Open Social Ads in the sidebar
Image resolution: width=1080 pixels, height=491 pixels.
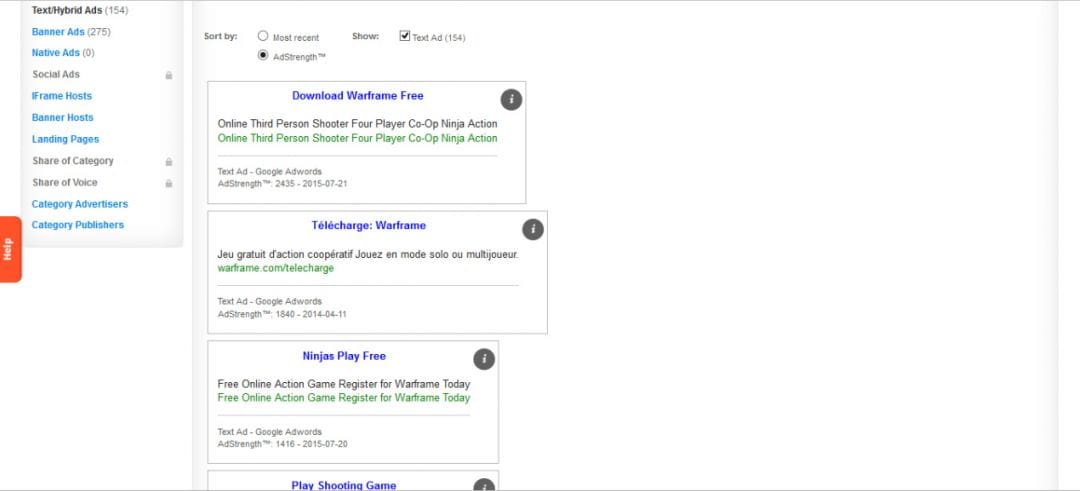[56, 74]
